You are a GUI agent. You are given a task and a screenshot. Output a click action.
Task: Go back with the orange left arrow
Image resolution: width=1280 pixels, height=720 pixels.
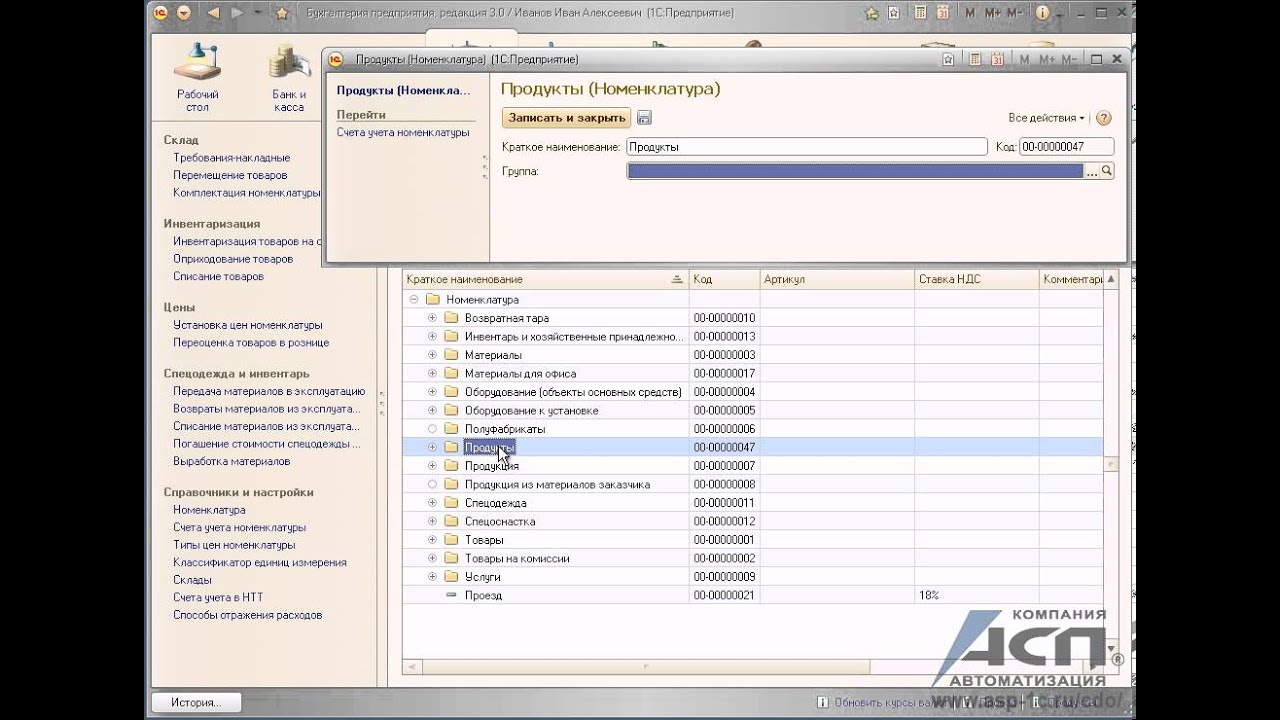coord(213,13)
